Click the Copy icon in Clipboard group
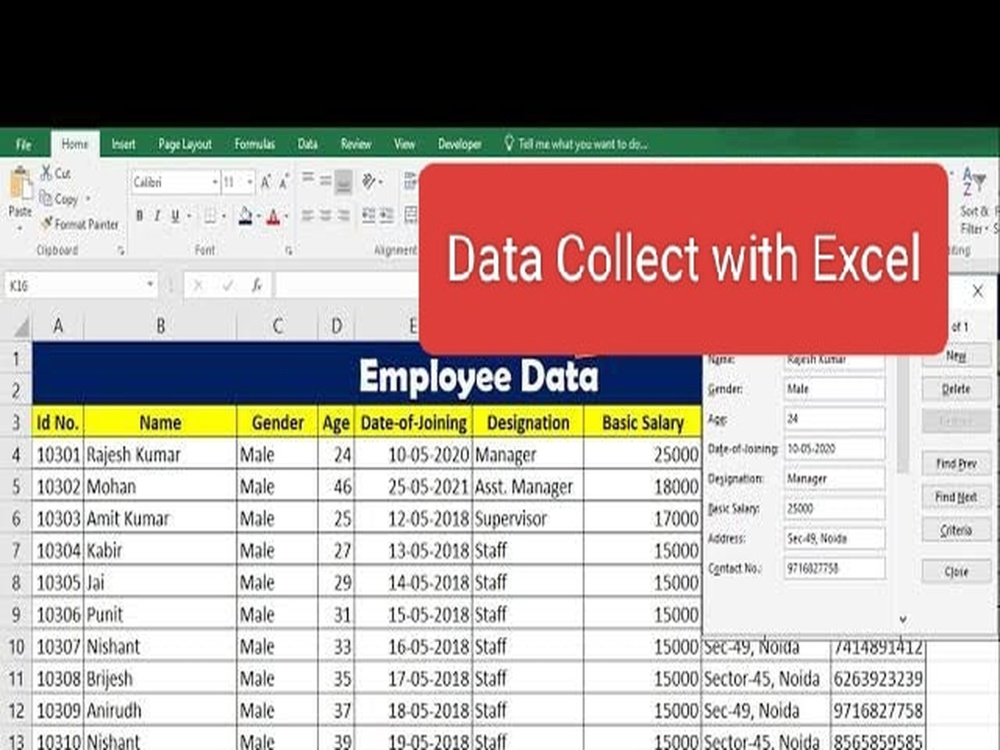Image resolution: width=1000 pixels, height=750 pixels. (46, 198)
